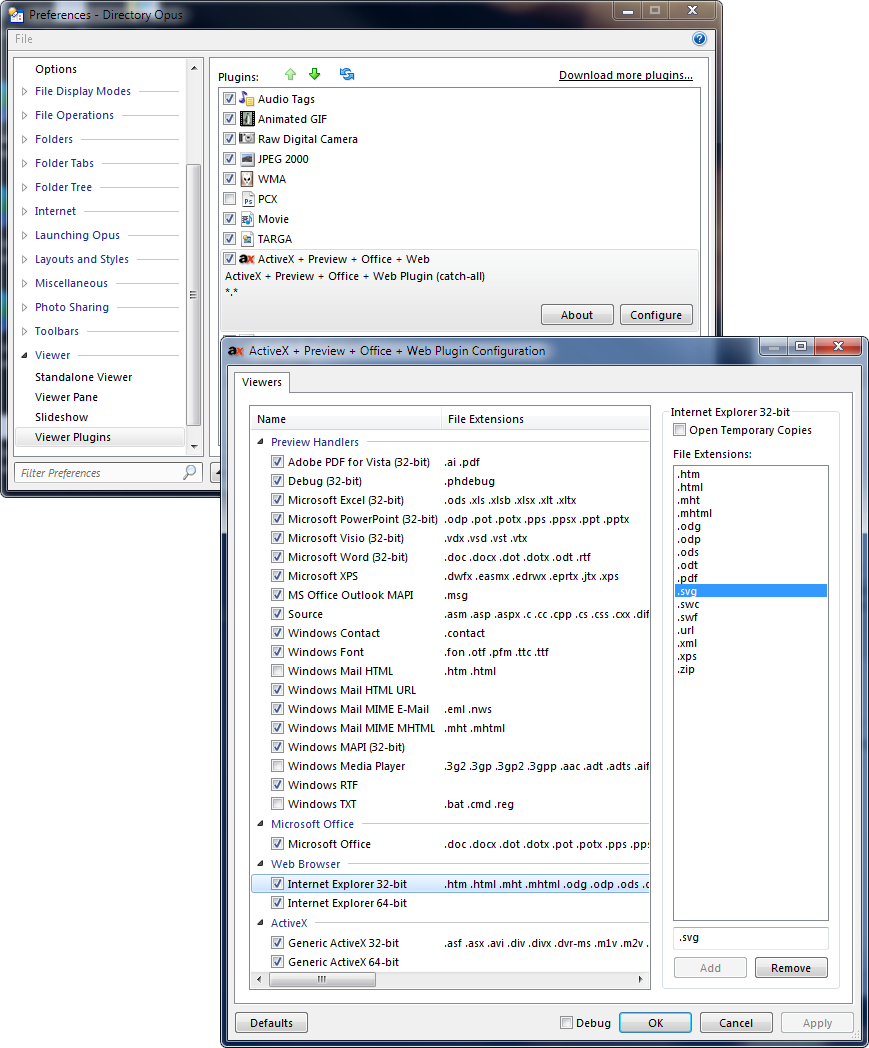Uncheck Generic ActiveX 32-bit checkbox
Image resolution: width=869 pixels, height=1048 pixels.
click(277, 943)
